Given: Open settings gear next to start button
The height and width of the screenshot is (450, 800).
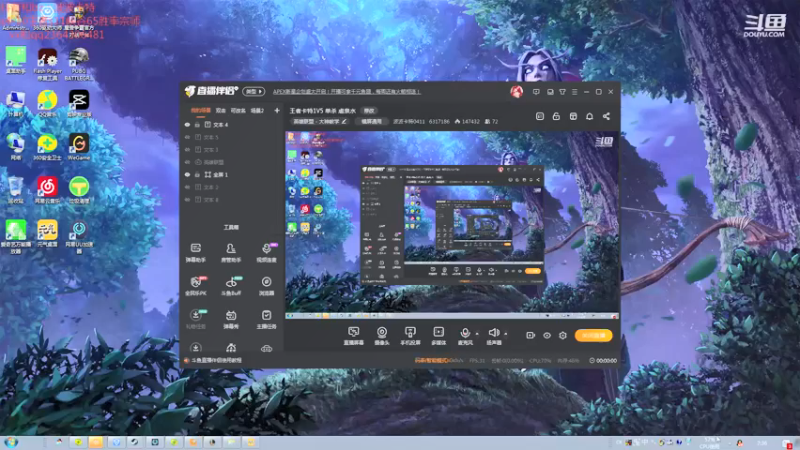Looking at the screenshot, I should point(563,335).
